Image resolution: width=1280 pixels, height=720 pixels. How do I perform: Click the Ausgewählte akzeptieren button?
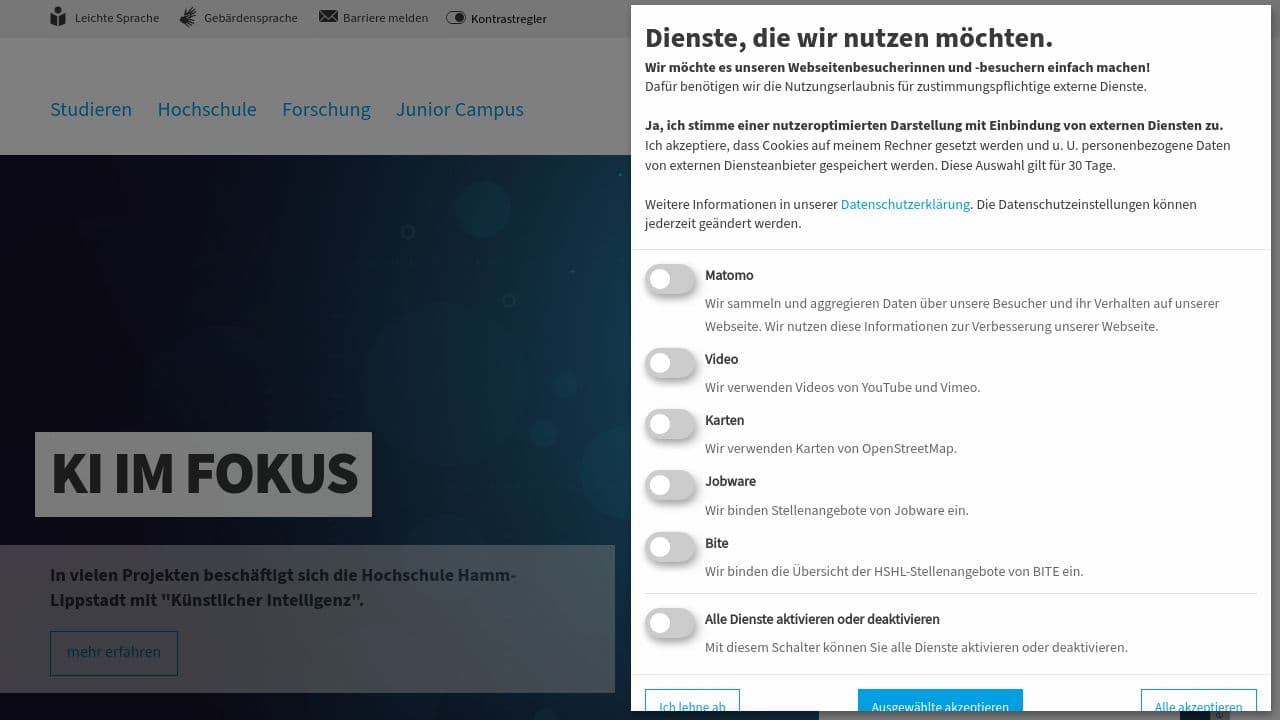tap(940, 704)
